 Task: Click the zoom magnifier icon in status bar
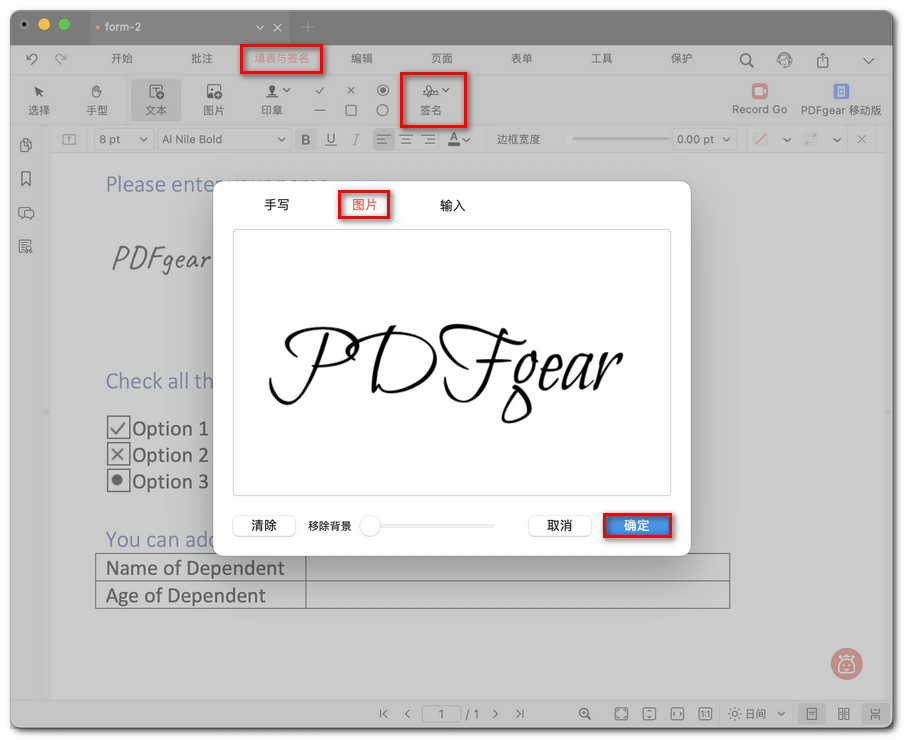pyautogui.click(x=584, y=714)
